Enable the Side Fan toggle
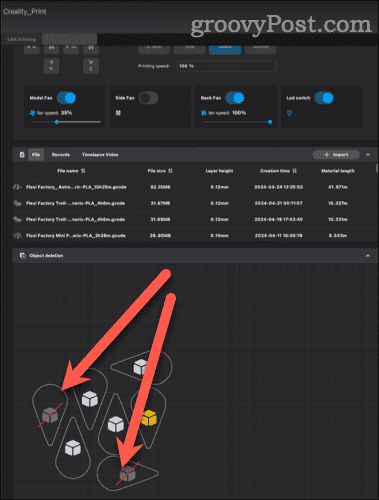The image size is (379, 500). (x=148, y=98)
